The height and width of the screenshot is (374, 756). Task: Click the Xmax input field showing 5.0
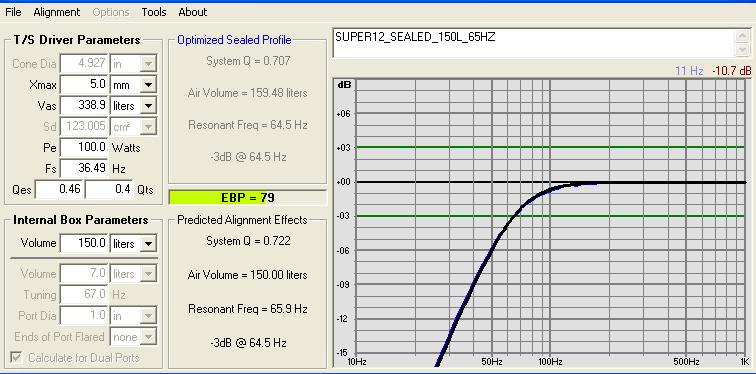[84, 85]
